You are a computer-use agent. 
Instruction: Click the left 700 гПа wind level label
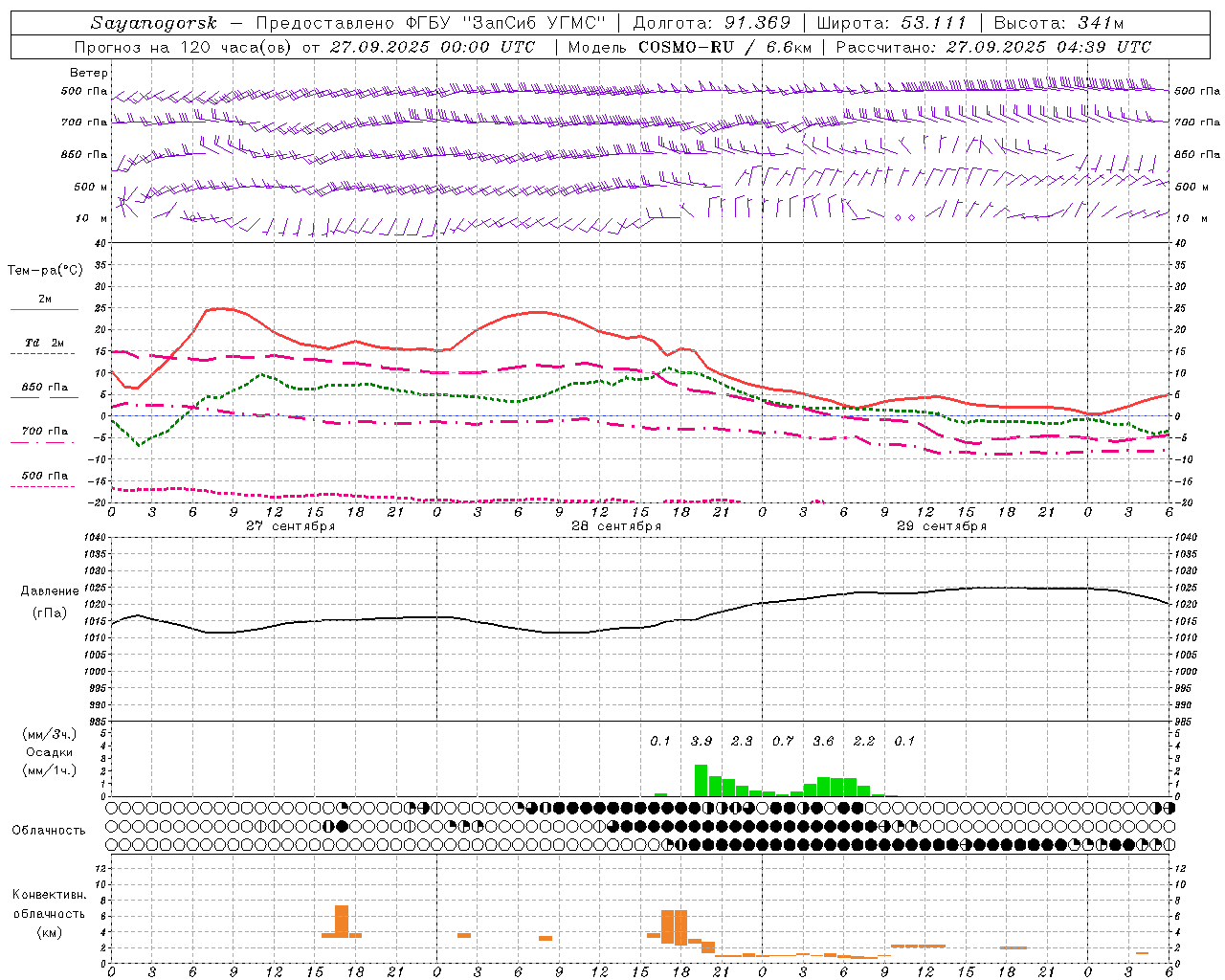point(84,122)
